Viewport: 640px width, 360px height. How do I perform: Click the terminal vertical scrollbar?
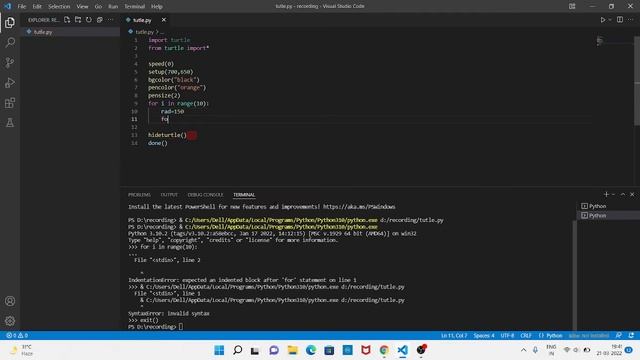coord(575,276)
